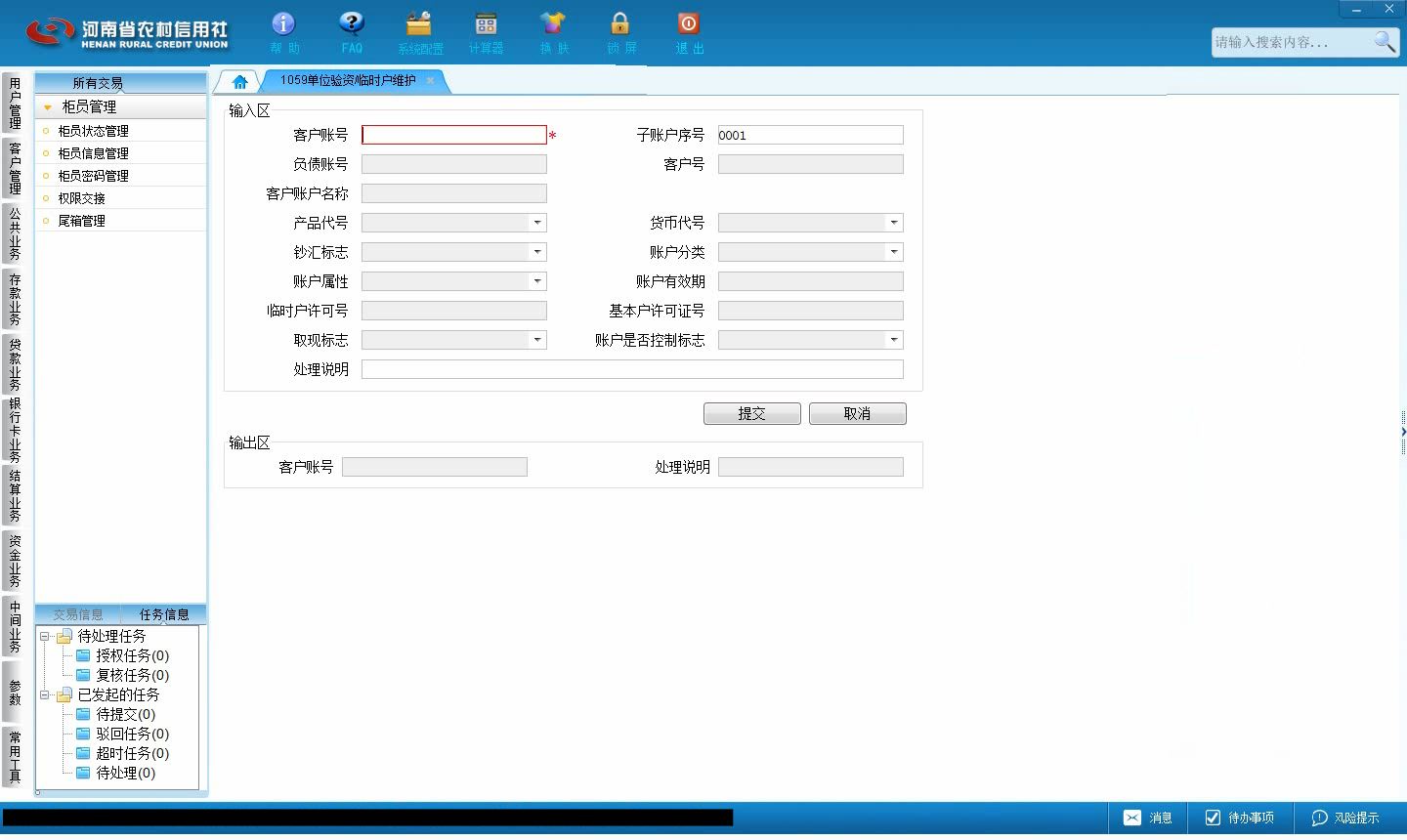Open the 帮助 help icon
This screenshot has width=1407, height=840.
pyautogui.click(x=283, y=32)
